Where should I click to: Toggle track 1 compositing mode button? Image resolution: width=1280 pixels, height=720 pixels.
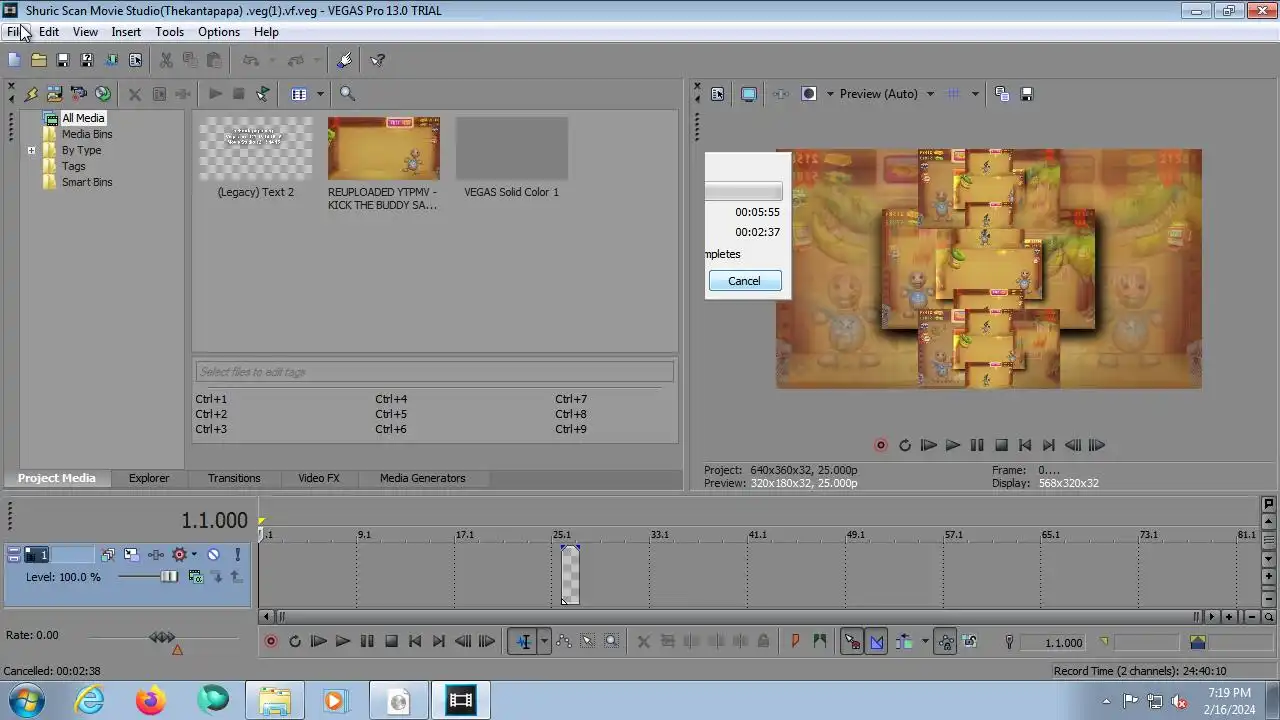tap(196, 577)
